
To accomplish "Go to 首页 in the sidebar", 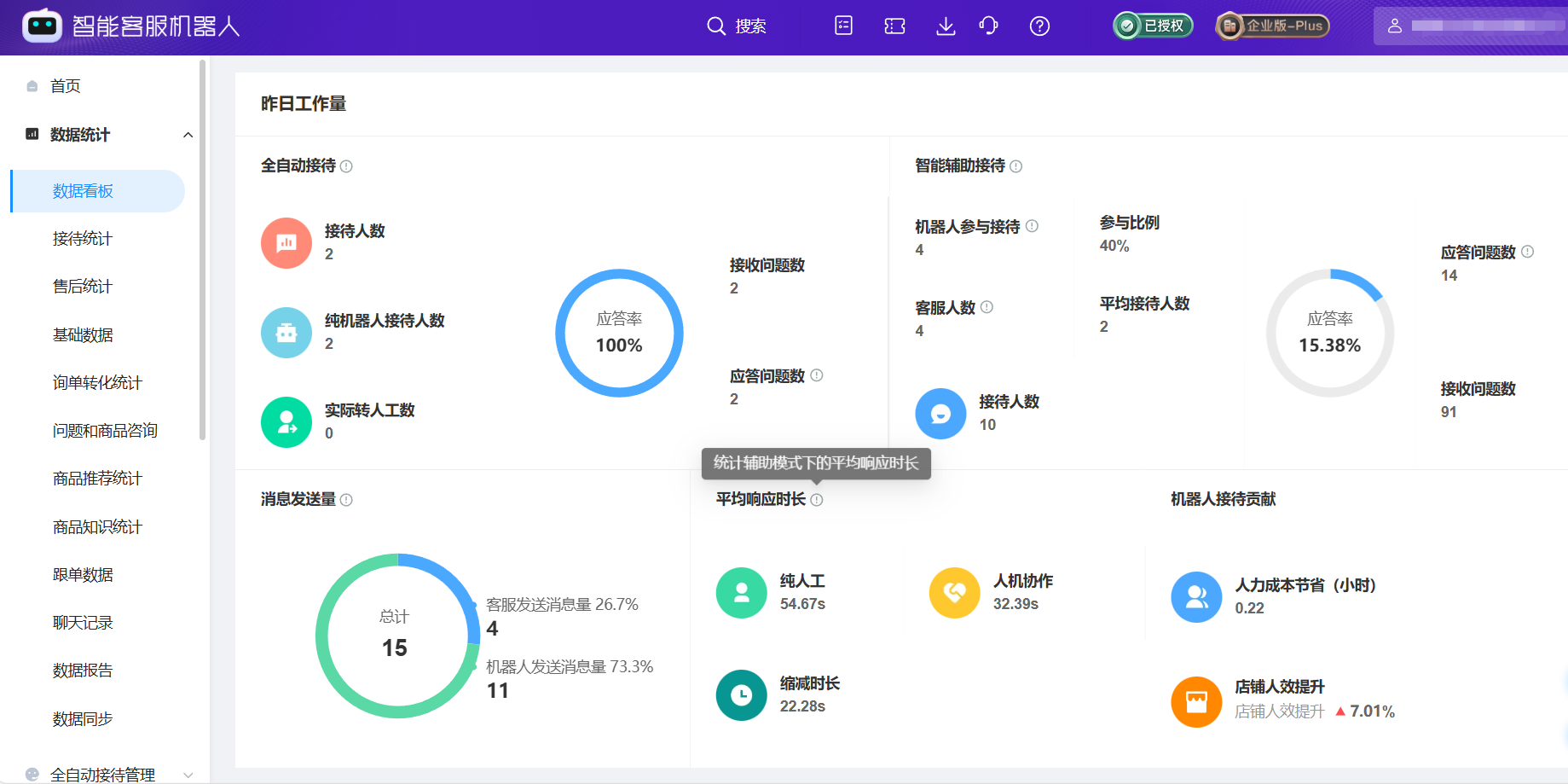I will click(65, 86).
